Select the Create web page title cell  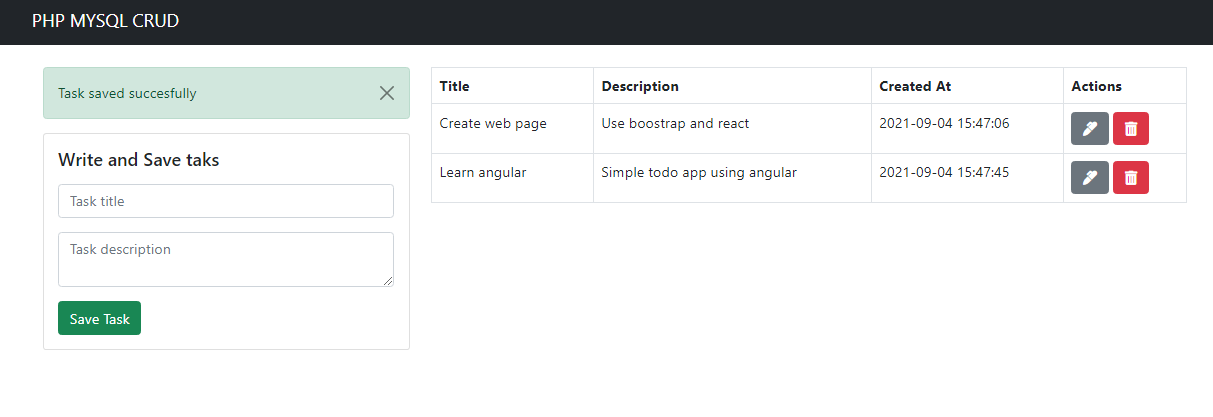(512, 129)
